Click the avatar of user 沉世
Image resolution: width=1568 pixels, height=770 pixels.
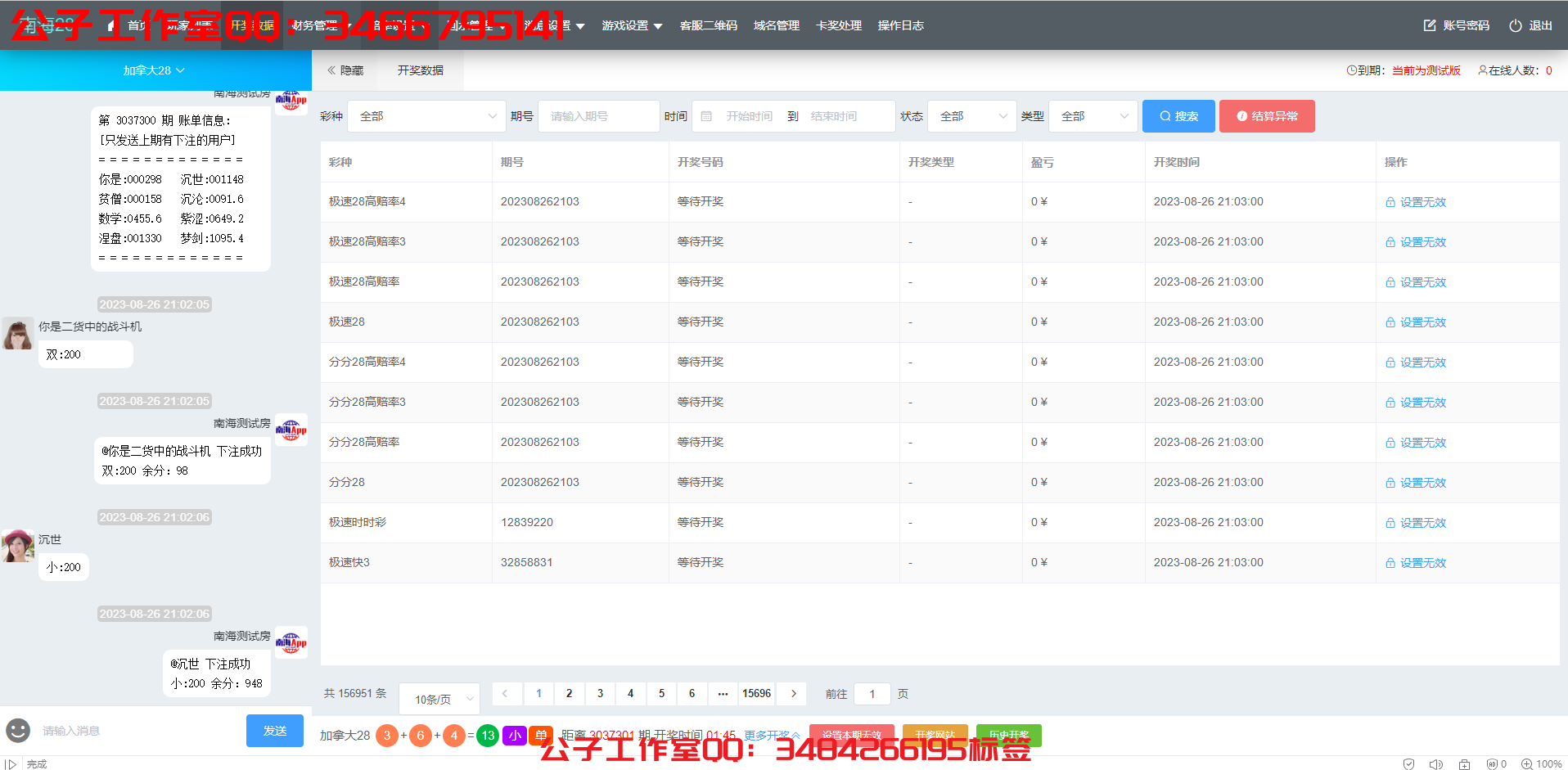point(17,546)
